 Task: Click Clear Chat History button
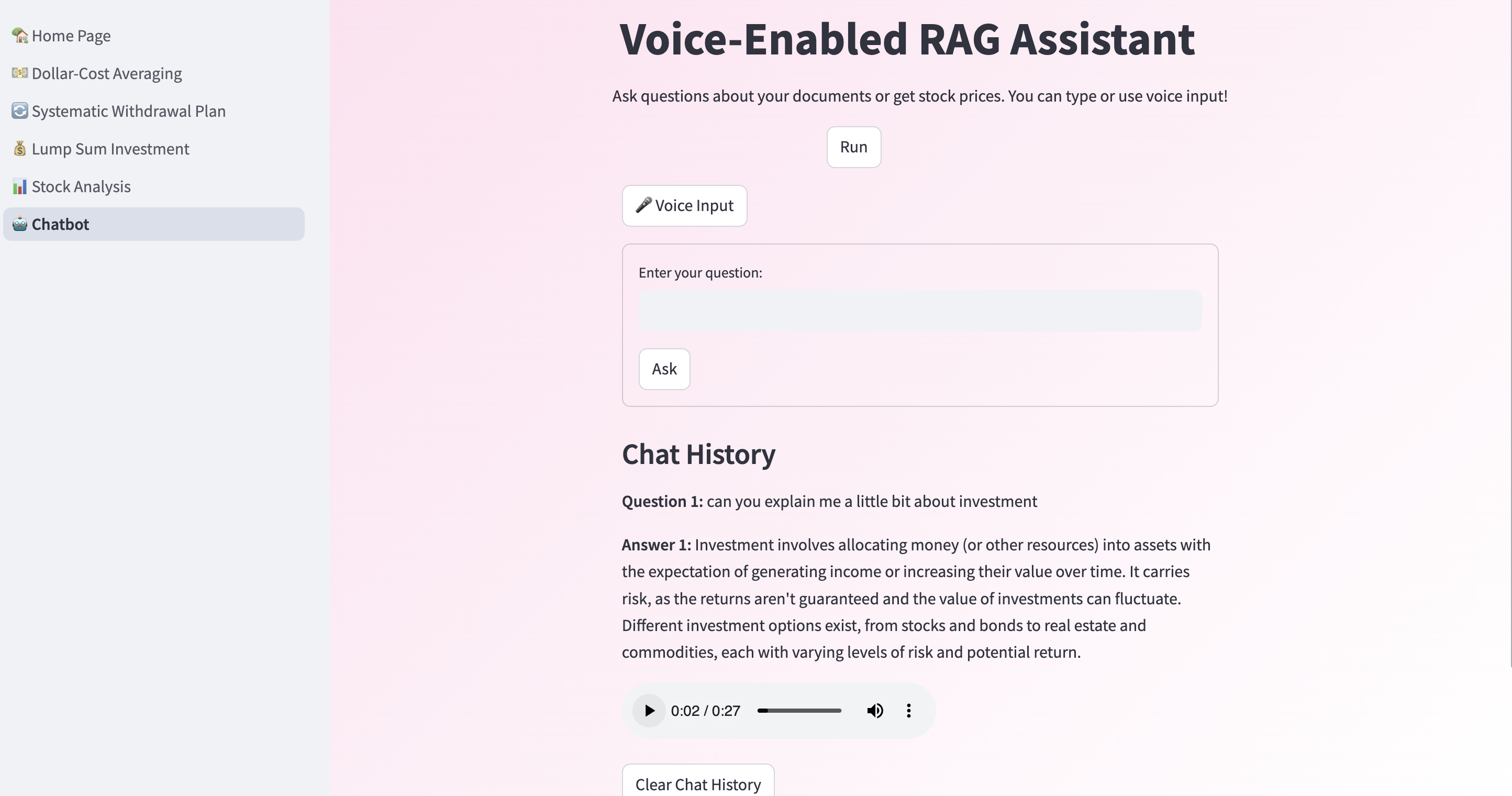(697, 783)
